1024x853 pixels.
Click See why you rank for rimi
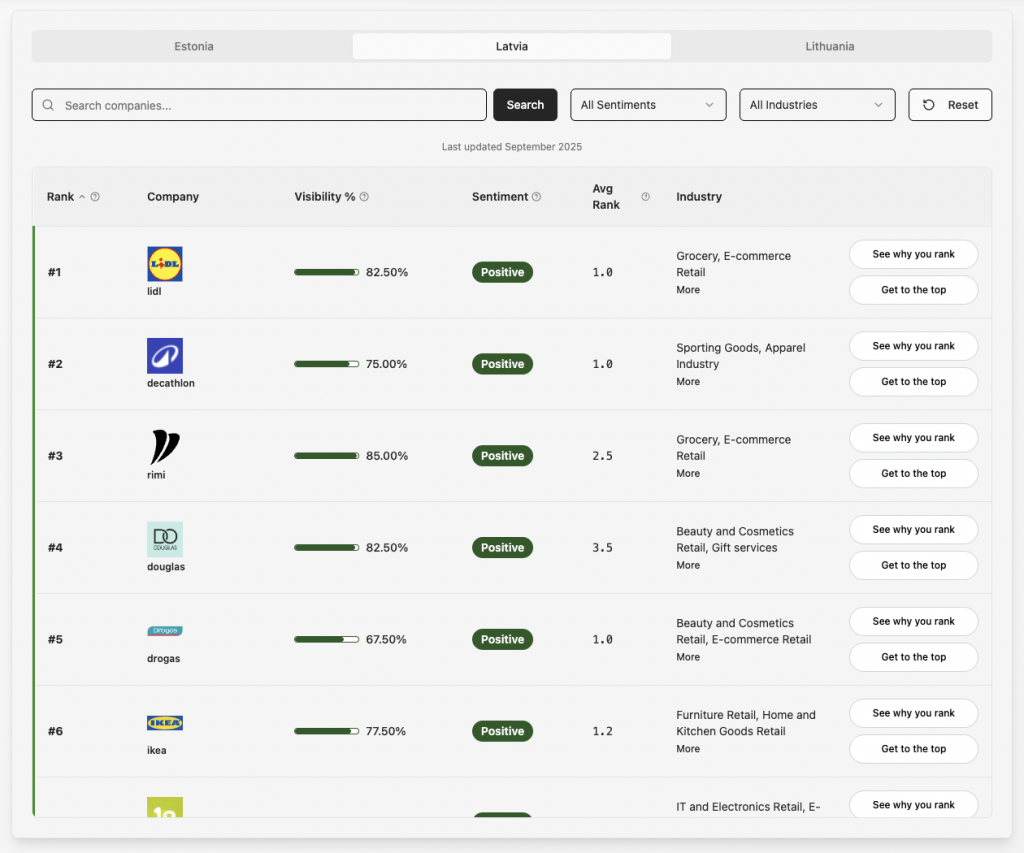pyautogui.click(x=913, y=438)
